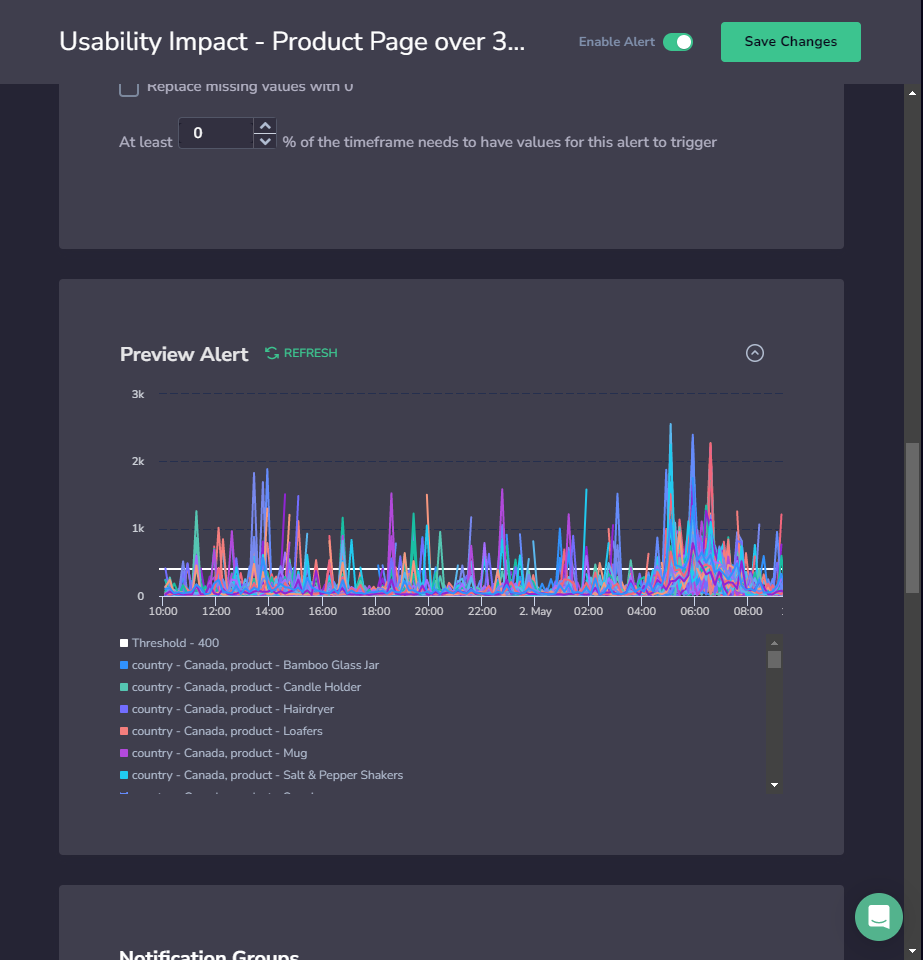
Task: Collapse the Preview Alert section chevron
Action: [755, 353]
